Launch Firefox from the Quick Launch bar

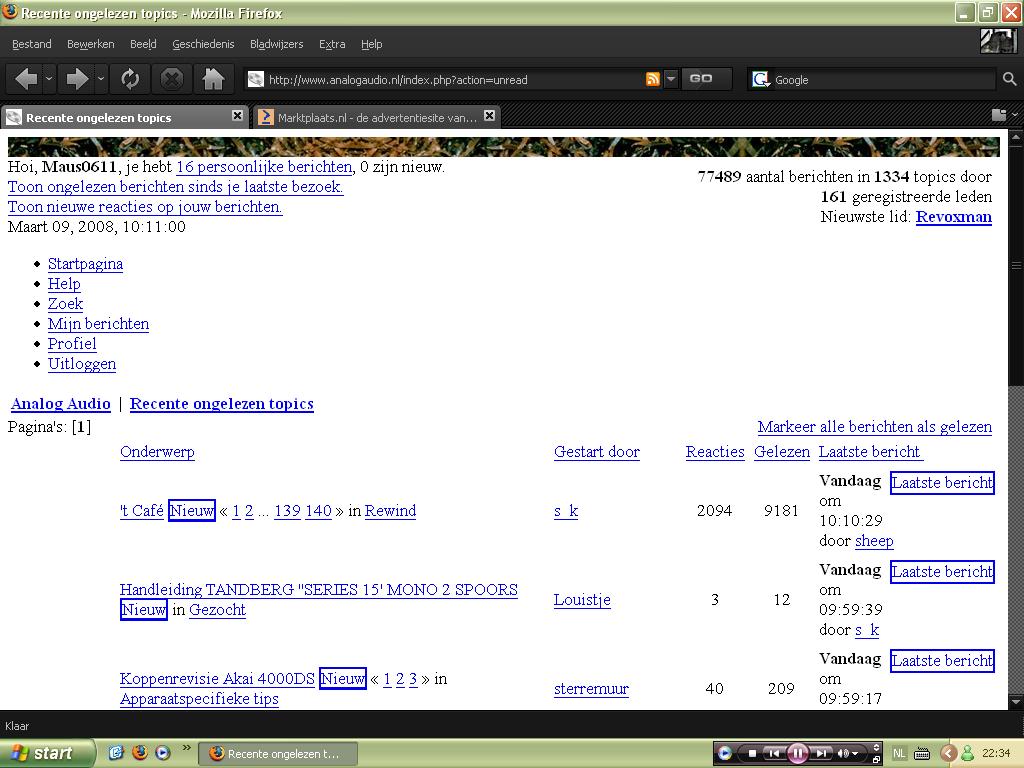click(x=139, y=753)
